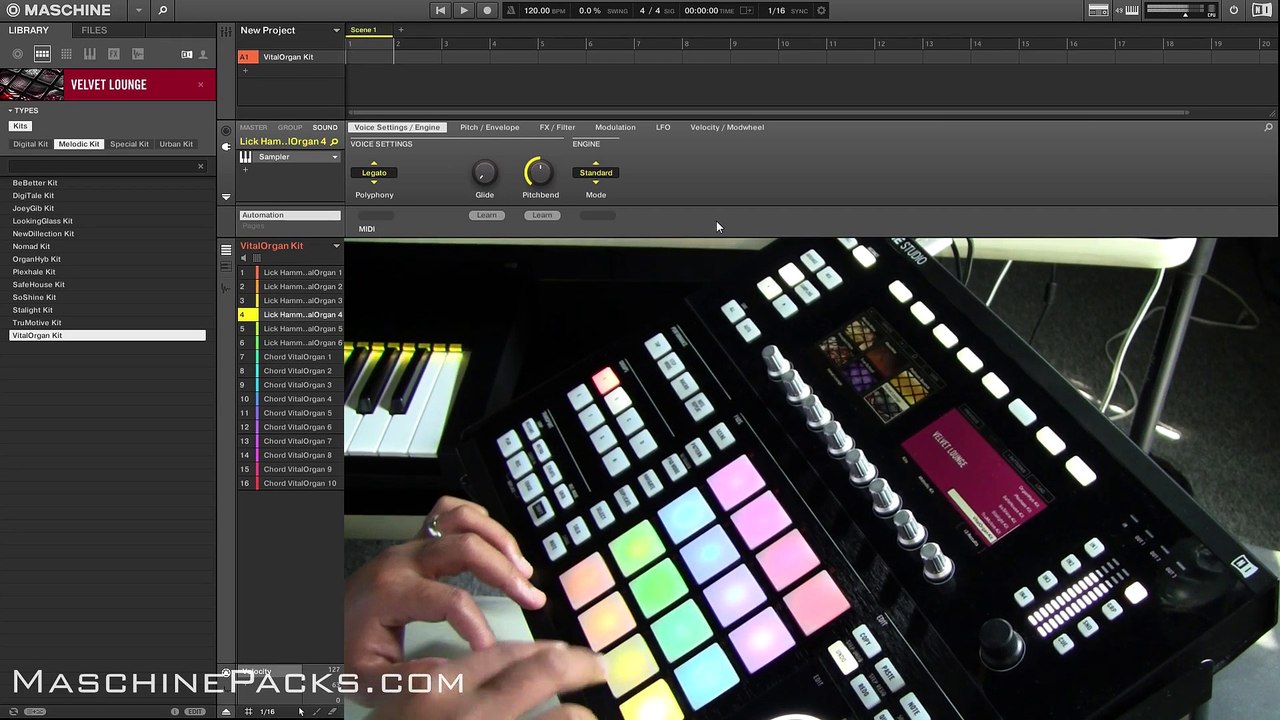Switch to the GROUP tab
Image resolution: width=1280 pixels, height=720 pixels.
click(x=290, y=128)
